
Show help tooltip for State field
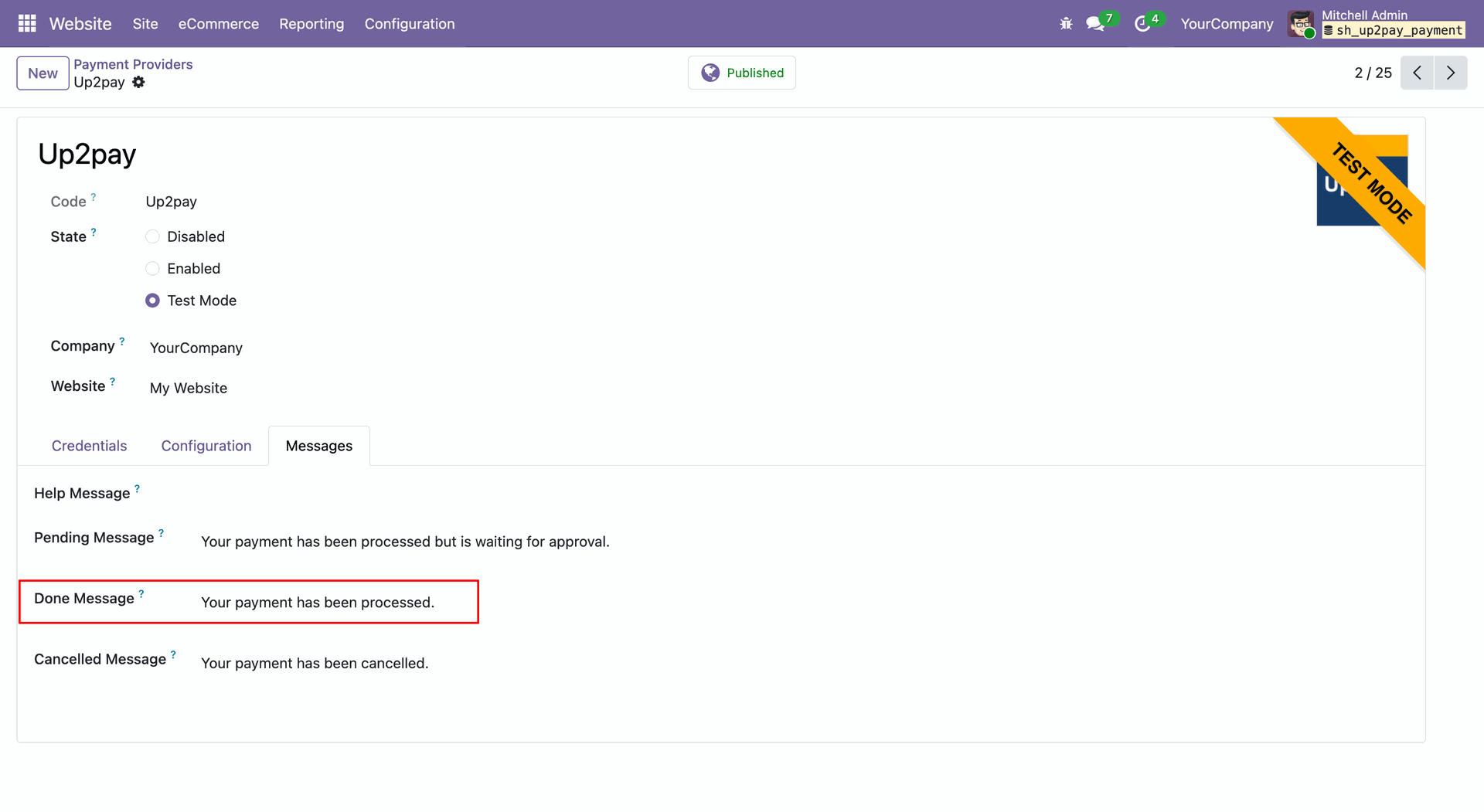94,232
